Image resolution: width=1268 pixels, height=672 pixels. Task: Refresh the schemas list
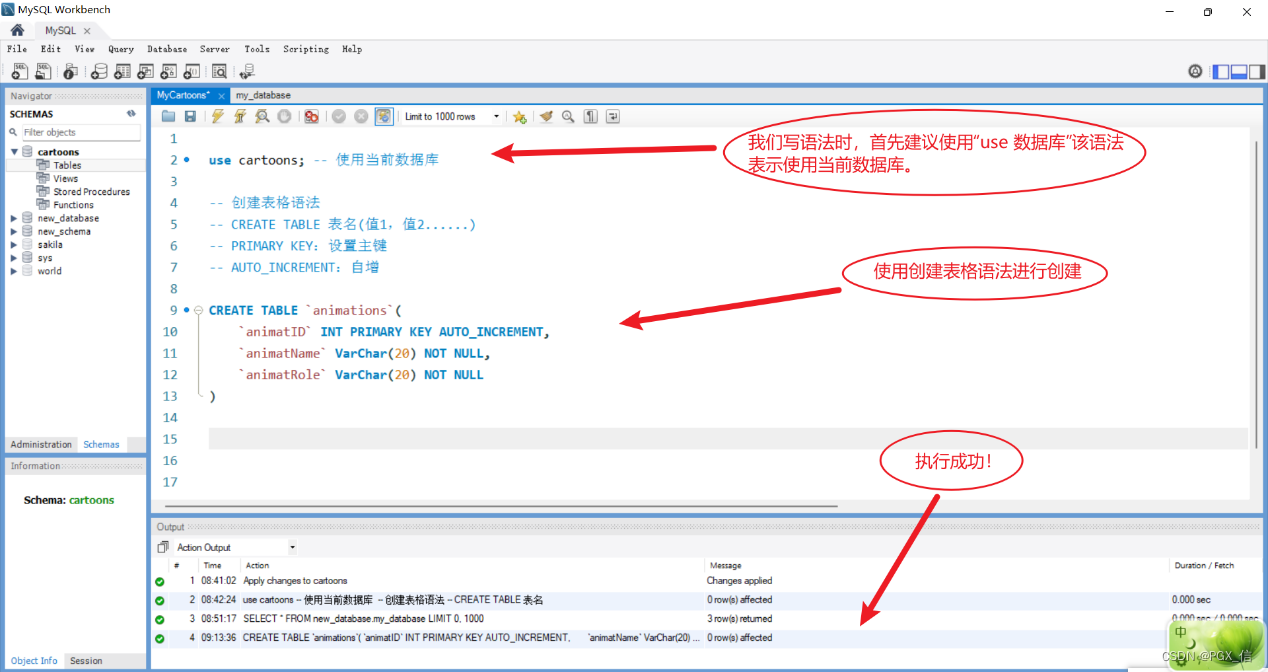131,114
